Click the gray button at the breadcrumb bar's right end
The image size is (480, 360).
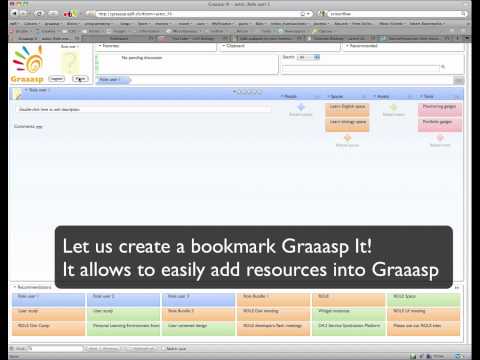tap(459, 80)
